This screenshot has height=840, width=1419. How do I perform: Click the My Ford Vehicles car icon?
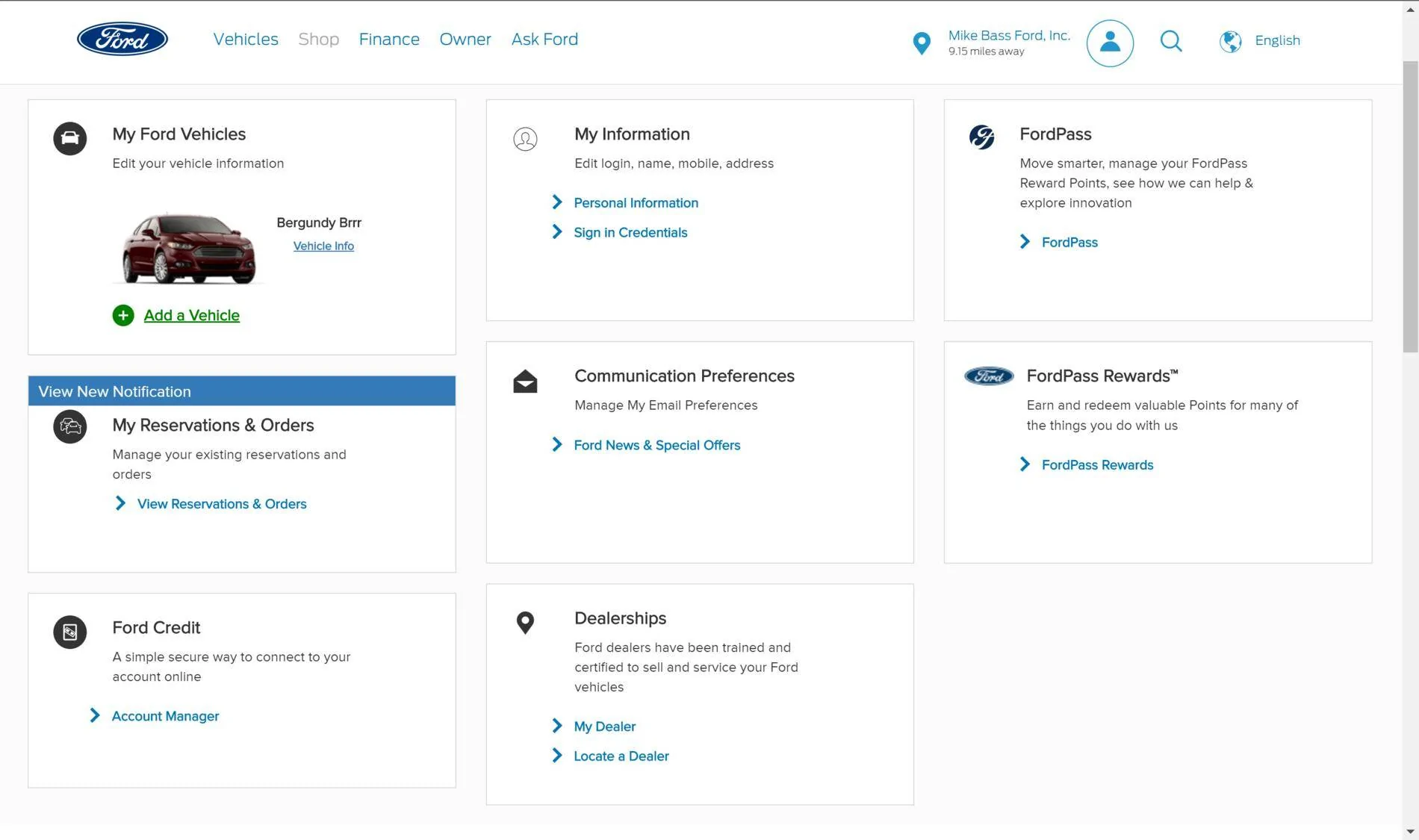click(x=70, y=138)
